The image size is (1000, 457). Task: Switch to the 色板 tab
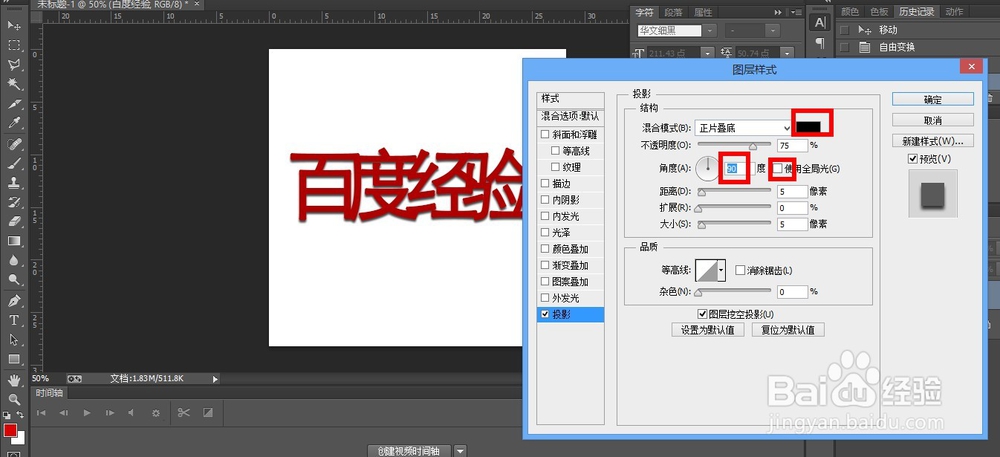tap(879, 11)
